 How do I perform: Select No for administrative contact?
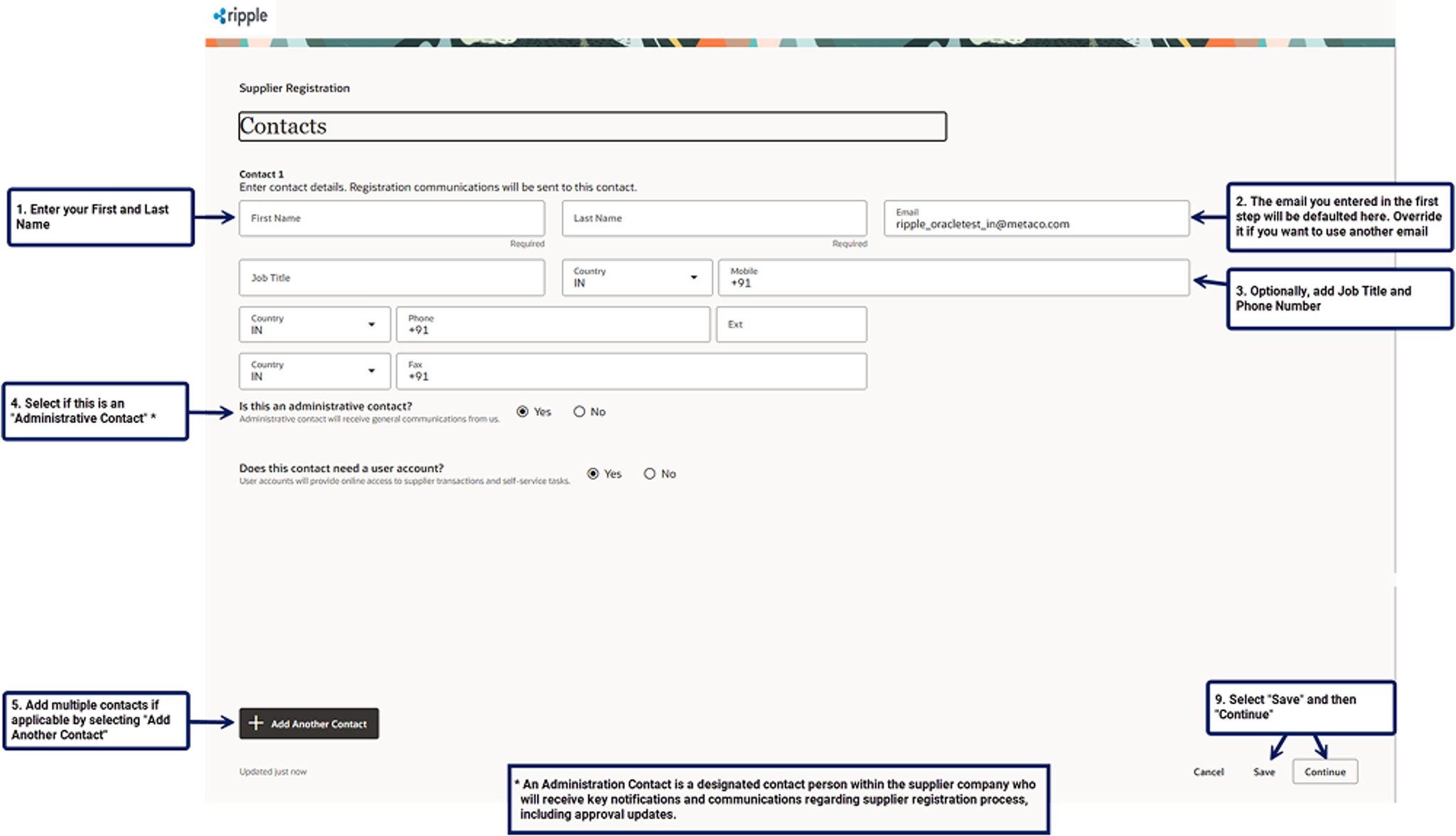(579, 412)
